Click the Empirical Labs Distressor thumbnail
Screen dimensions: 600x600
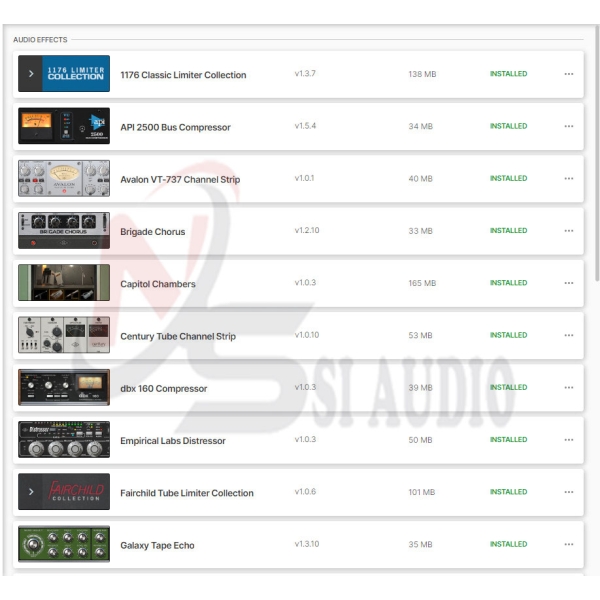[x=64, y=440]
